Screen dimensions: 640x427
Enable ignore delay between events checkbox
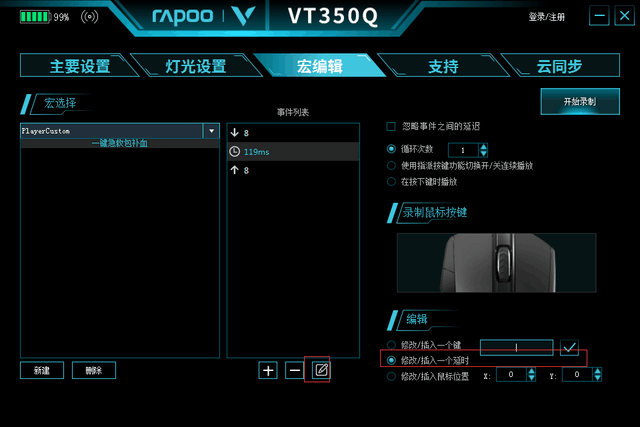[391, 127]
